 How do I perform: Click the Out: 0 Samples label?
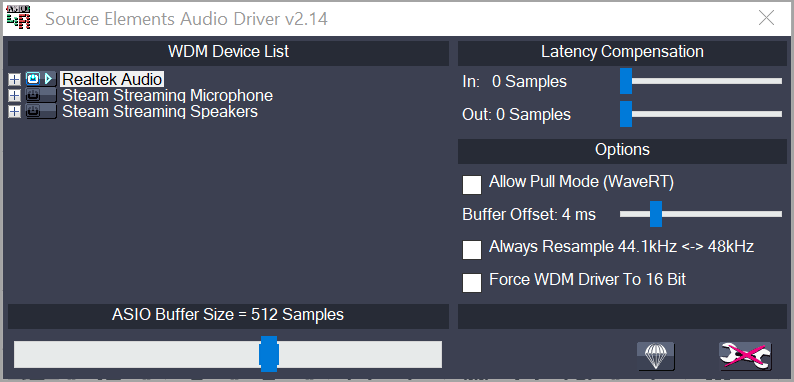pyautogui.click(x=517, y=114)
